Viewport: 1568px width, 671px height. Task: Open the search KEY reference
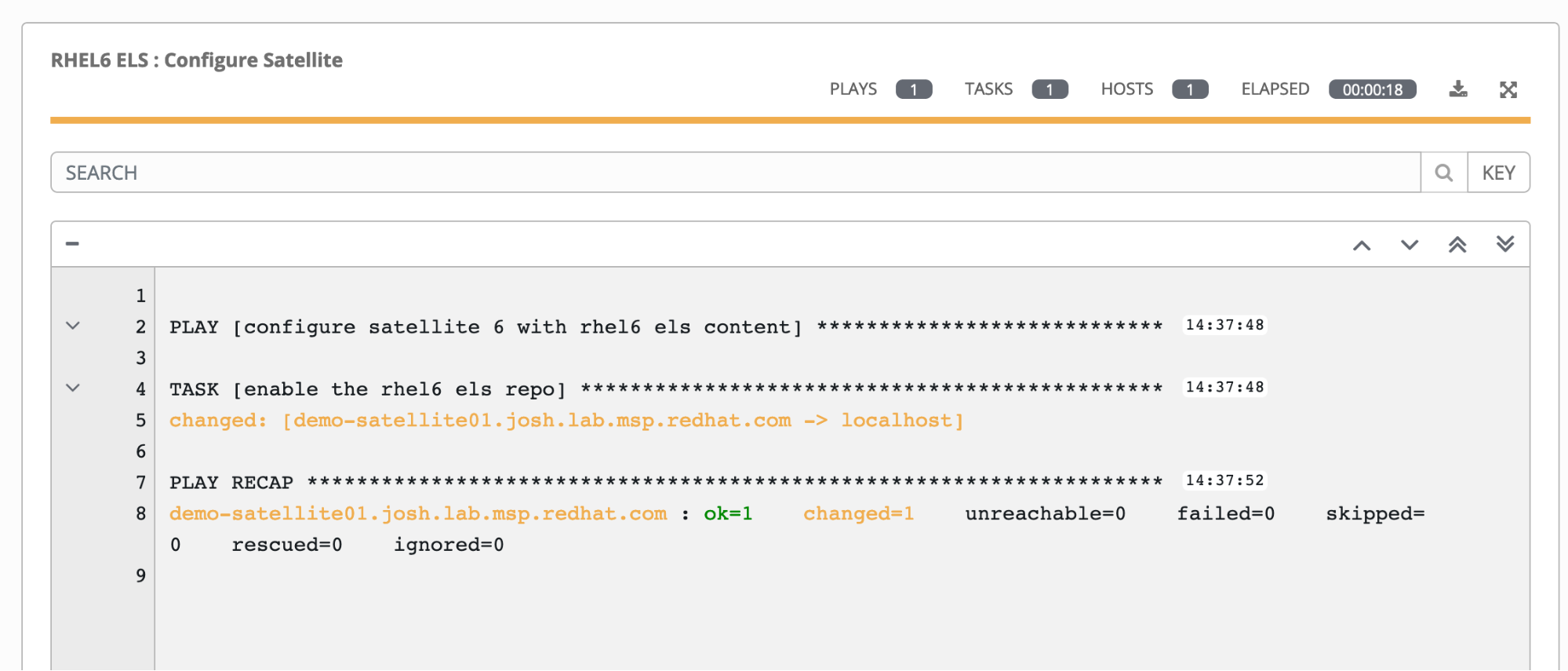tap(1498, 173)
